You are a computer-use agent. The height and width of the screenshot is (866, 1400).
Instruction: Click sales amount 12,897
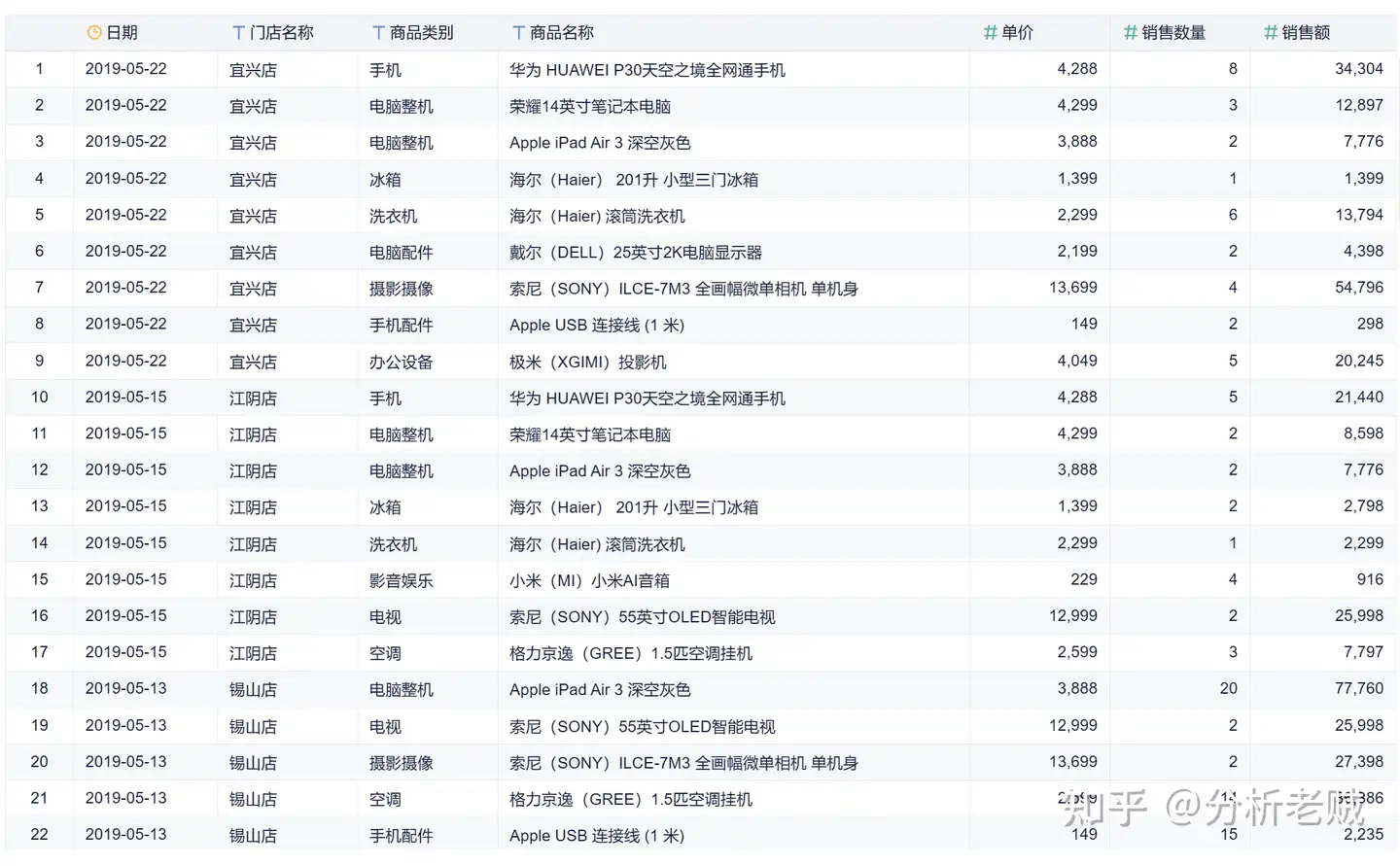[1359, 105]
